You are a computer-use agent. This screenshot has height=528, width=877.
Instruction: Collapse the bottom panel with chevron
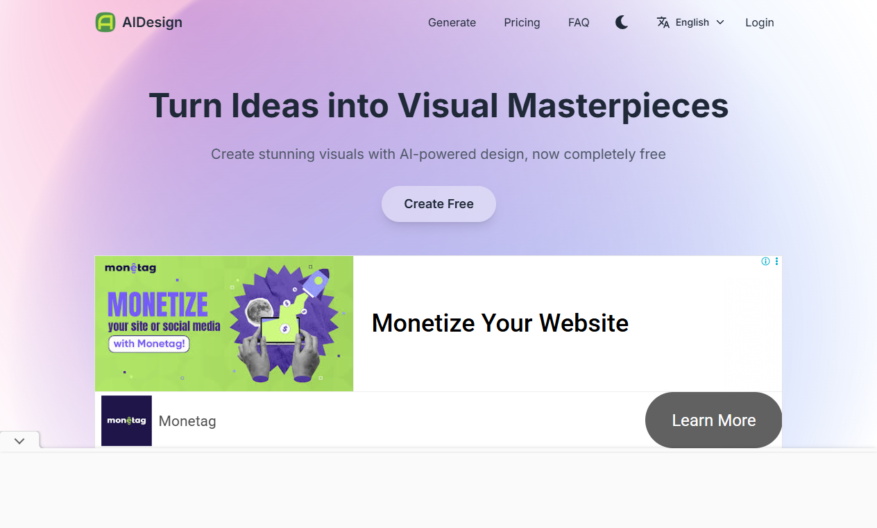coord(20,441)
